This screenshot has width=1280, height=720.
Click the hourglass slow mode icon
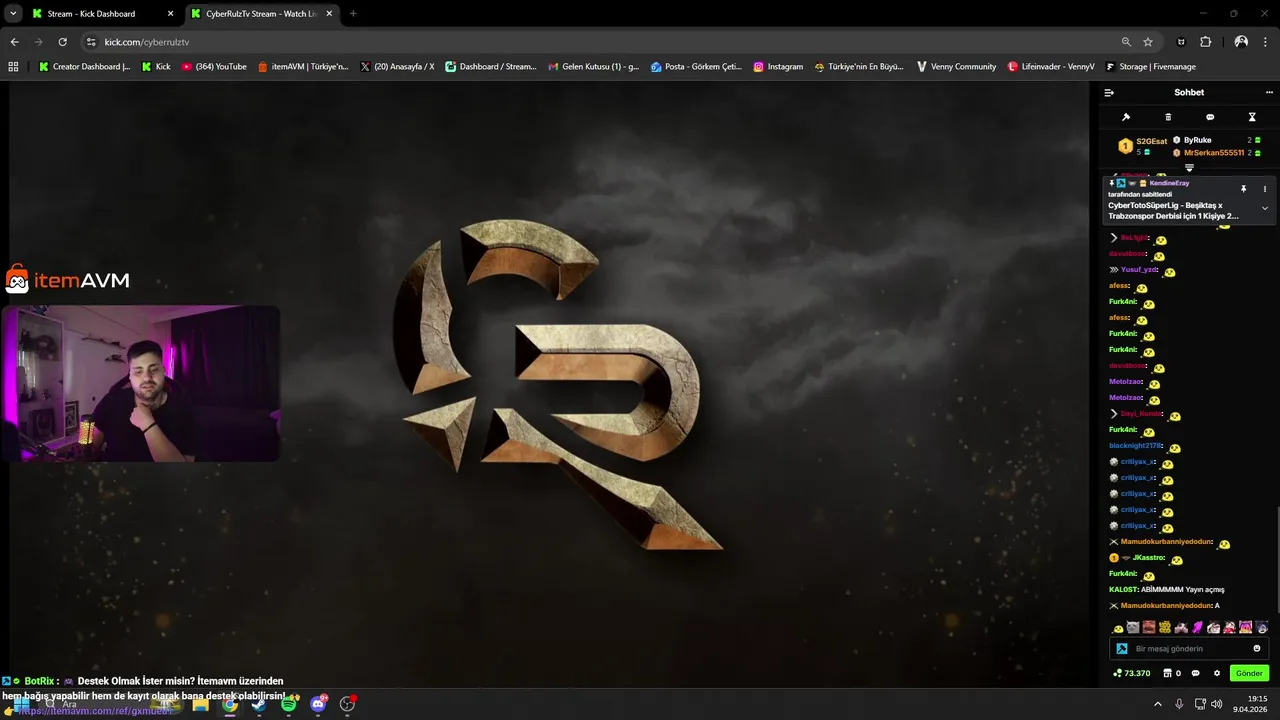1252,117
